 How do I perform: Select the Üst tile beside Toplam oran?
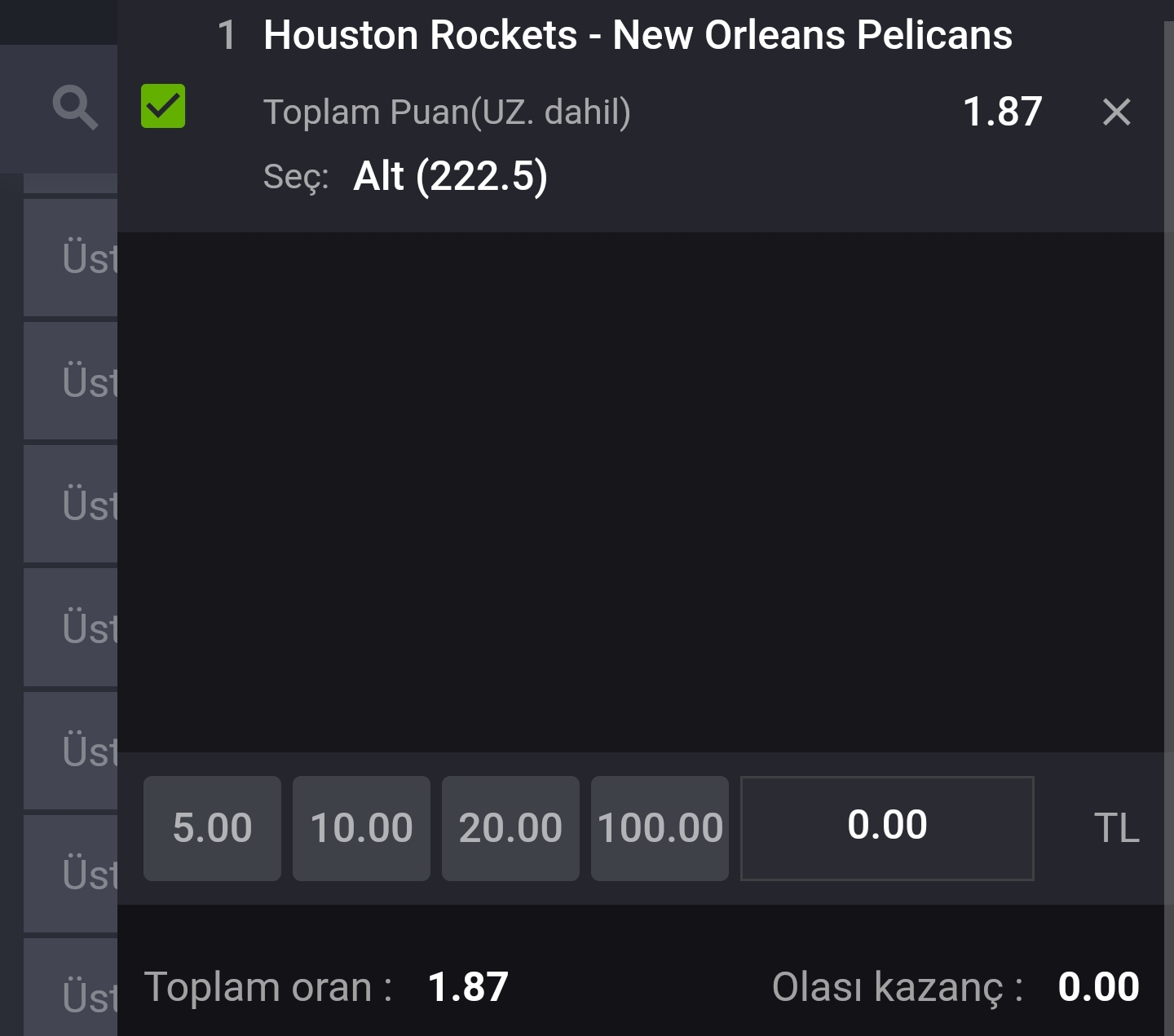pos(71,988)
